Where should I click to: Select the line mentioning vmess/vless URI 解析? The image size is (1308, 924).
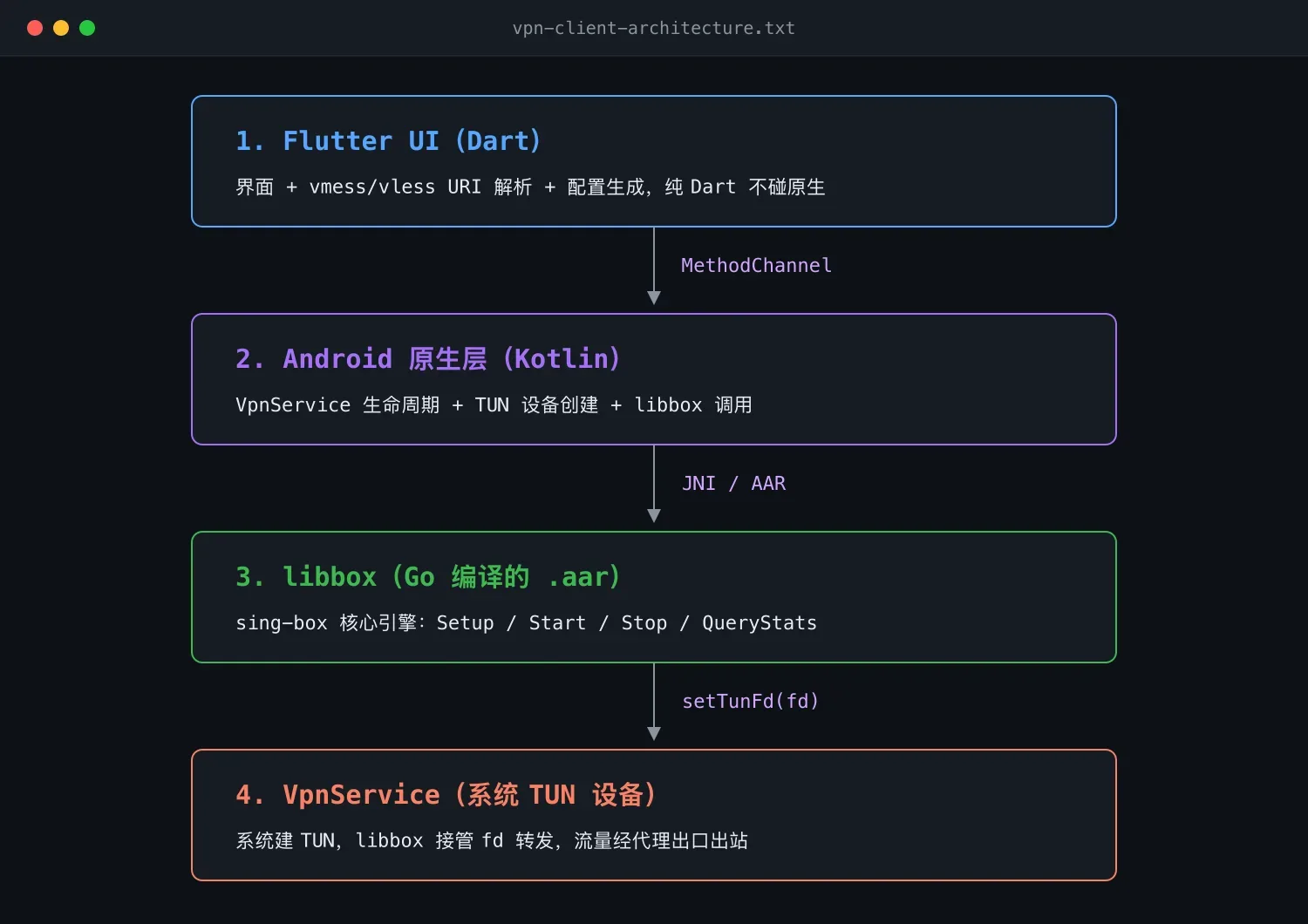[x=530, y=187]
